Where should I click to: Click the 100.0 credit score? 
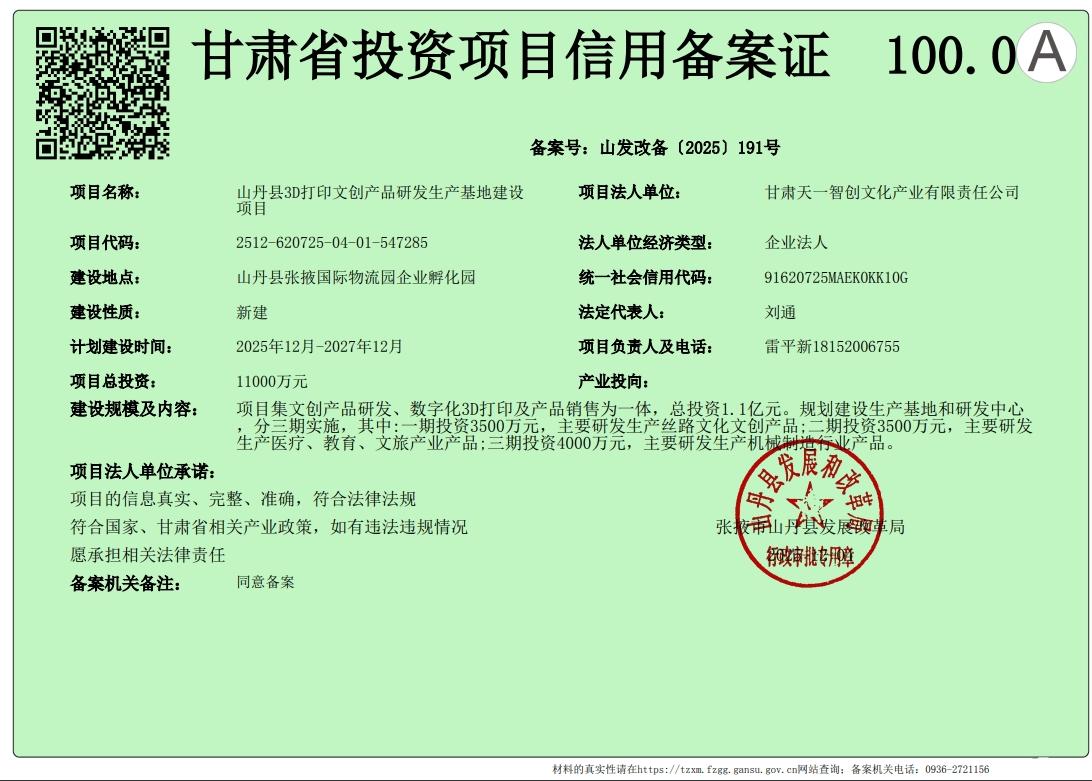click(x=950, y=57)
